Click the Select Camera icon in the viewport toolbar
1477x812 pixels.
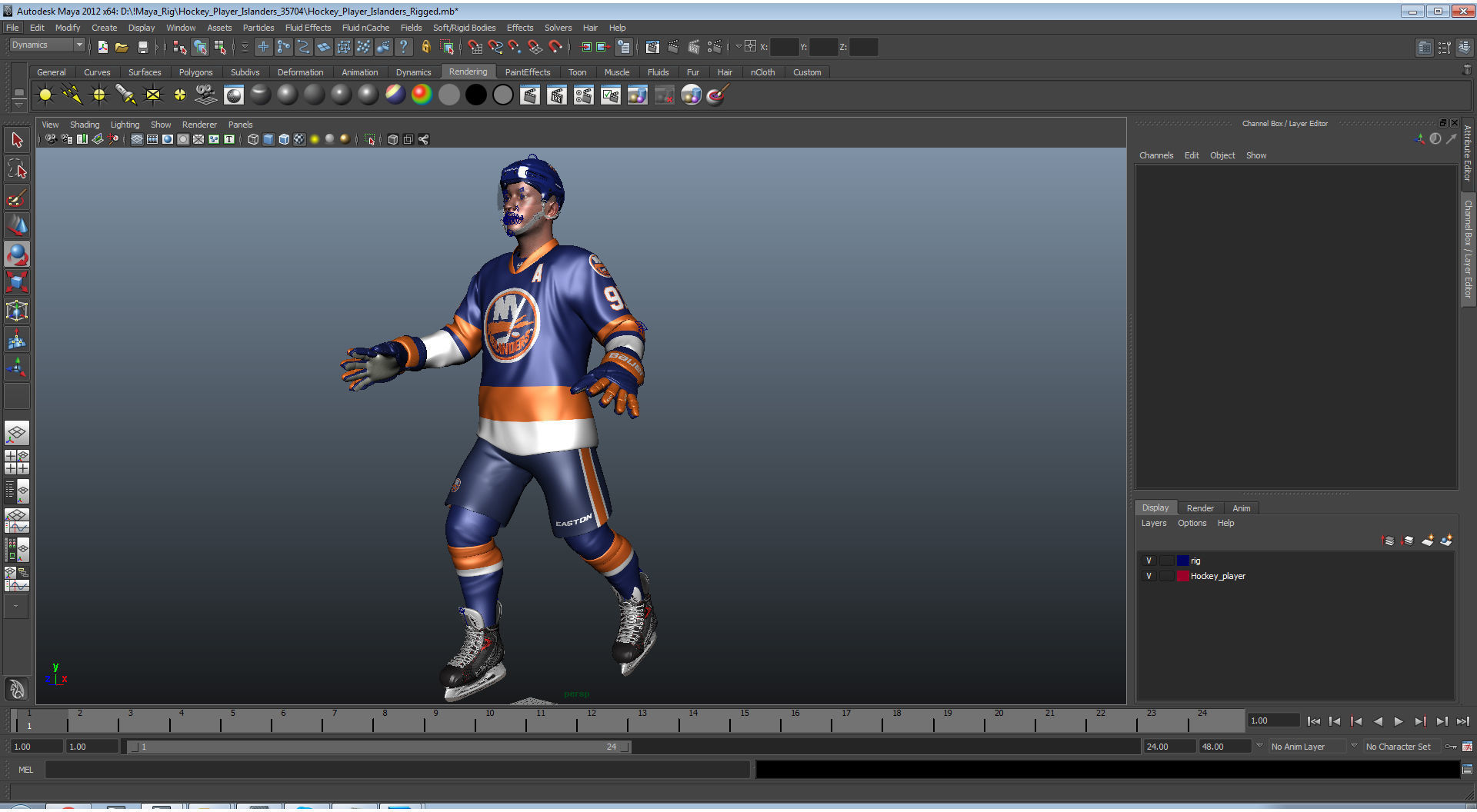[x=50, y=139]
